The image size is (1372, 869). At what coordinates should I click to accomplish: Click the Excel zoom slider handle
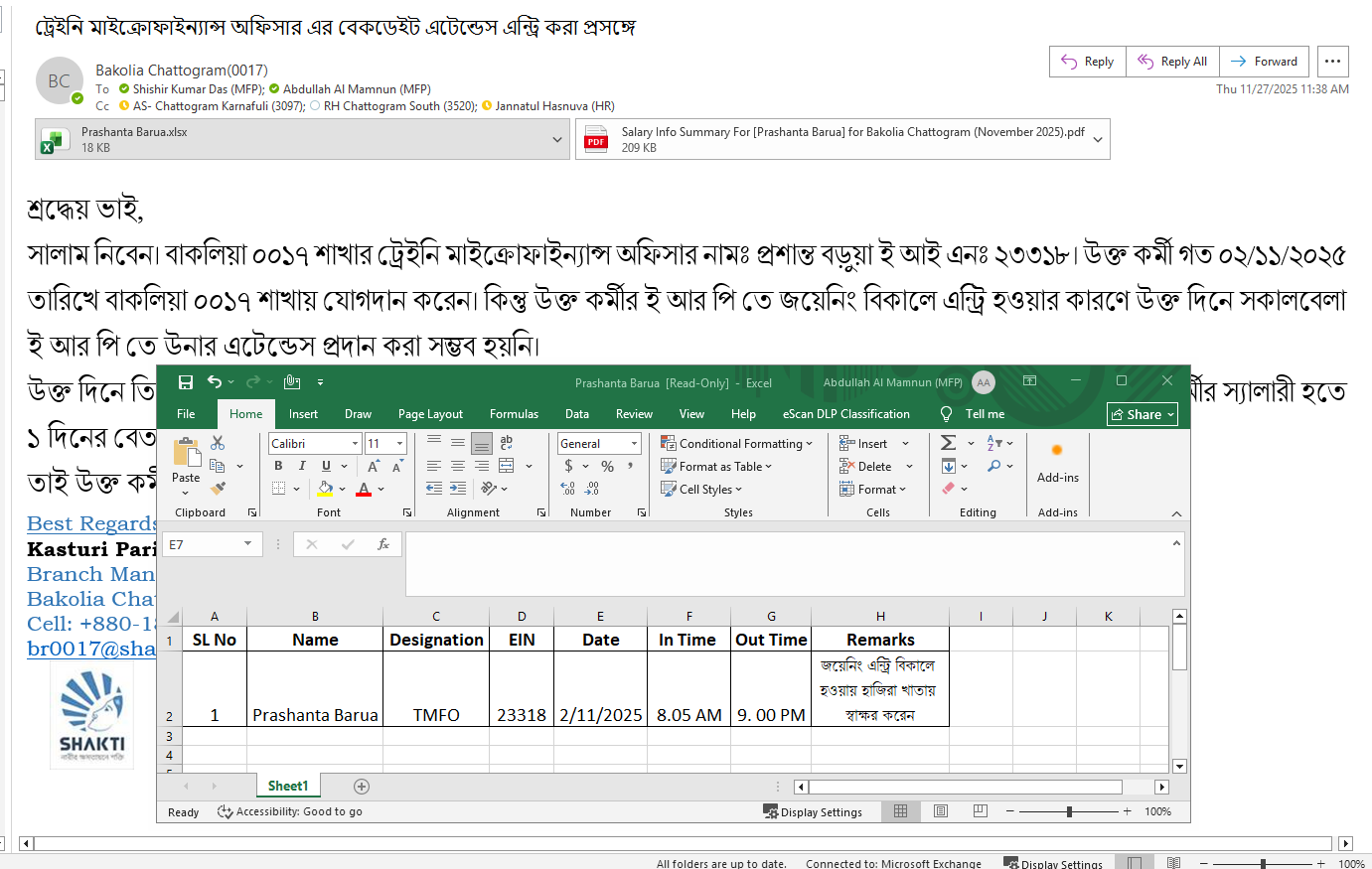(x=1069, y=811)
